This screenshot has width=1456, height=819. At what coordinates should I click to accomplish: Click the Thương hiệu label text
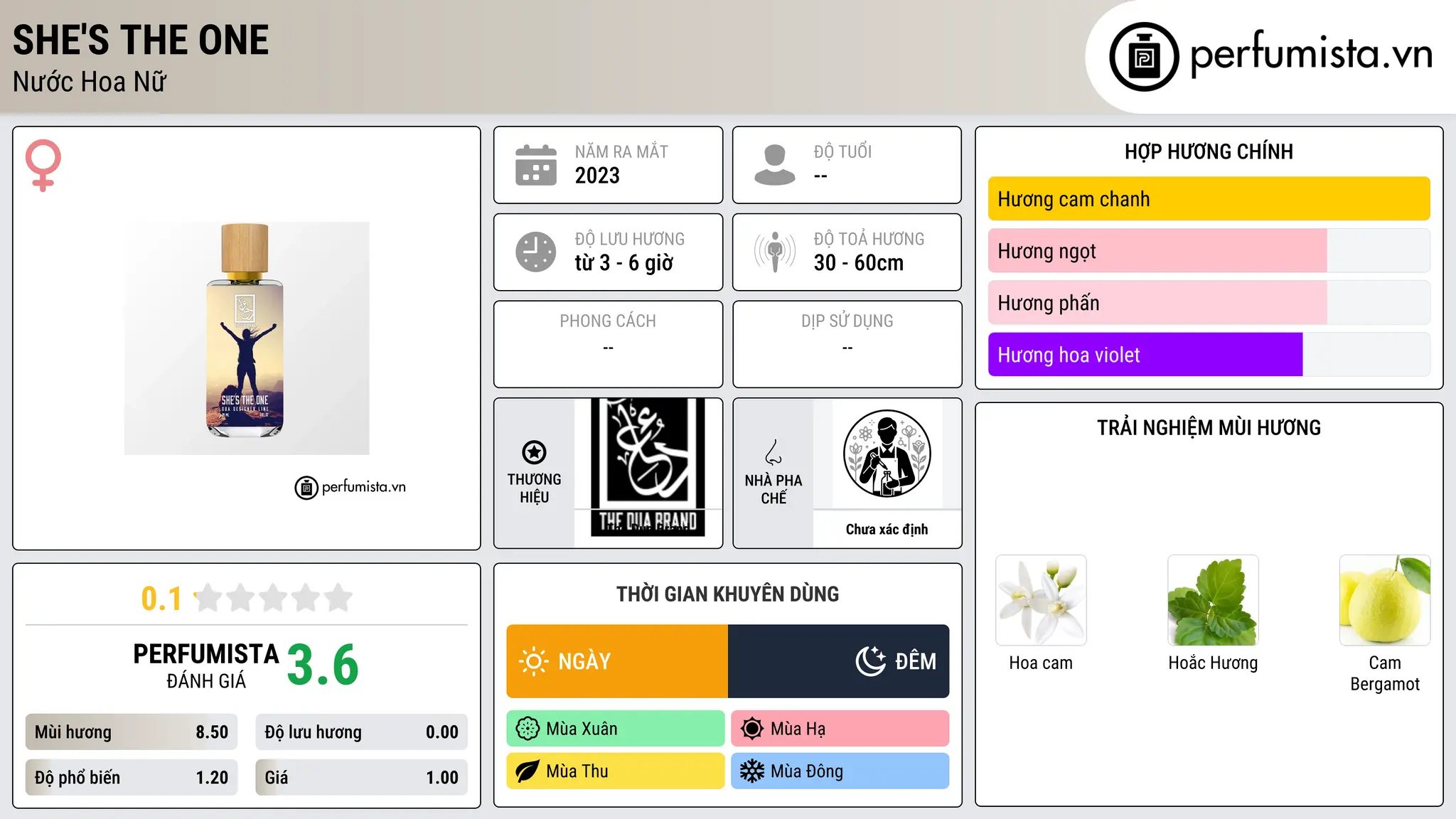[535, 488]
